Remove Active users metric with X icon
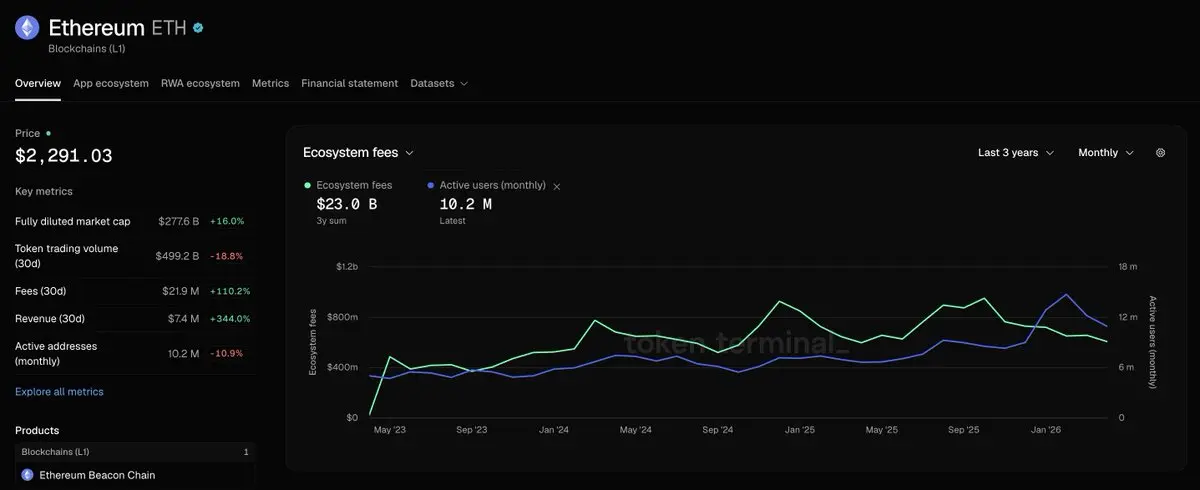 tap(557, 186)
